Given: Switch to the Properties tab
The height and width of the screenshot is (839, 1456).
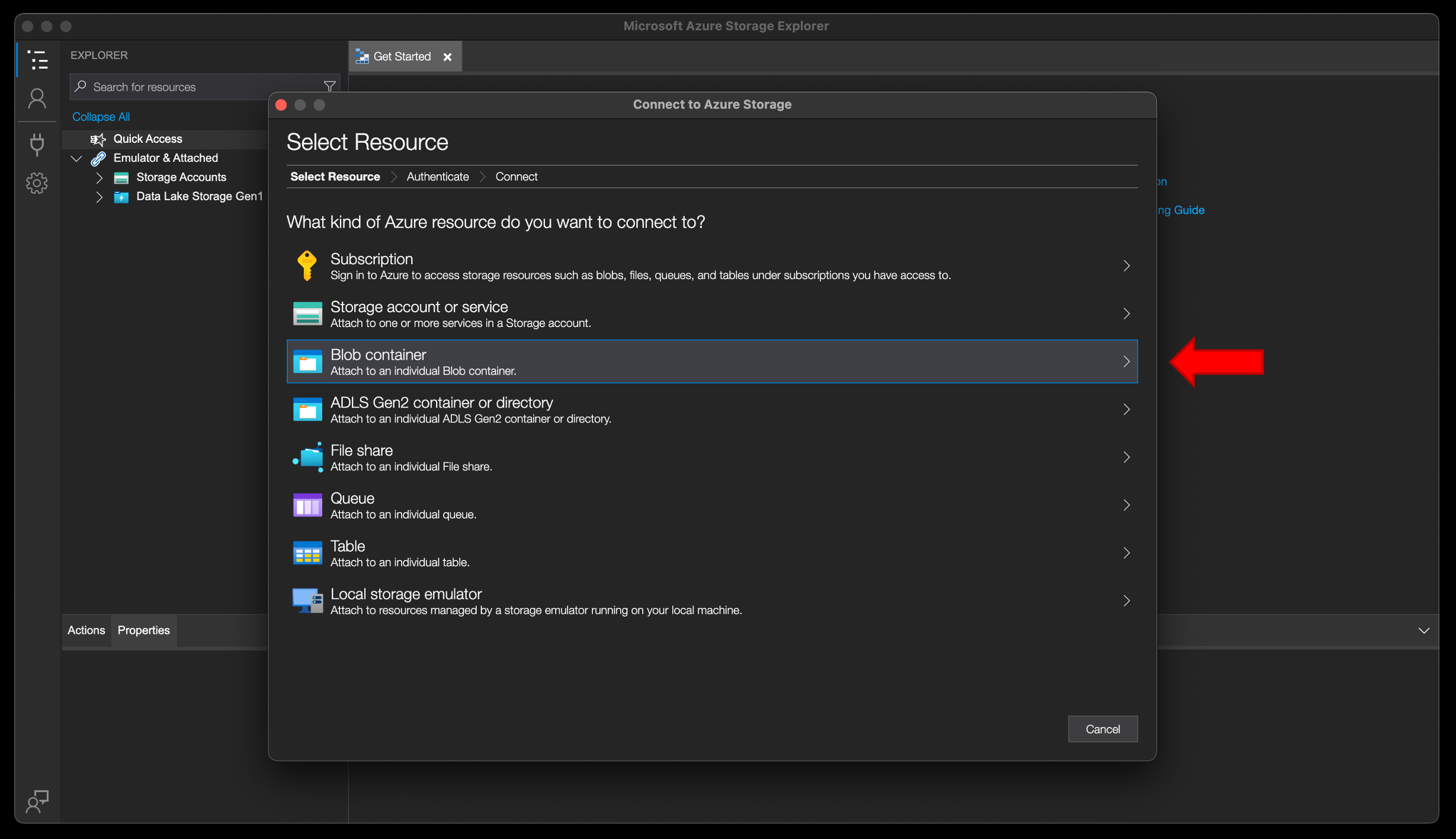Looking at the screenshot, I should (x=143, y=630).
